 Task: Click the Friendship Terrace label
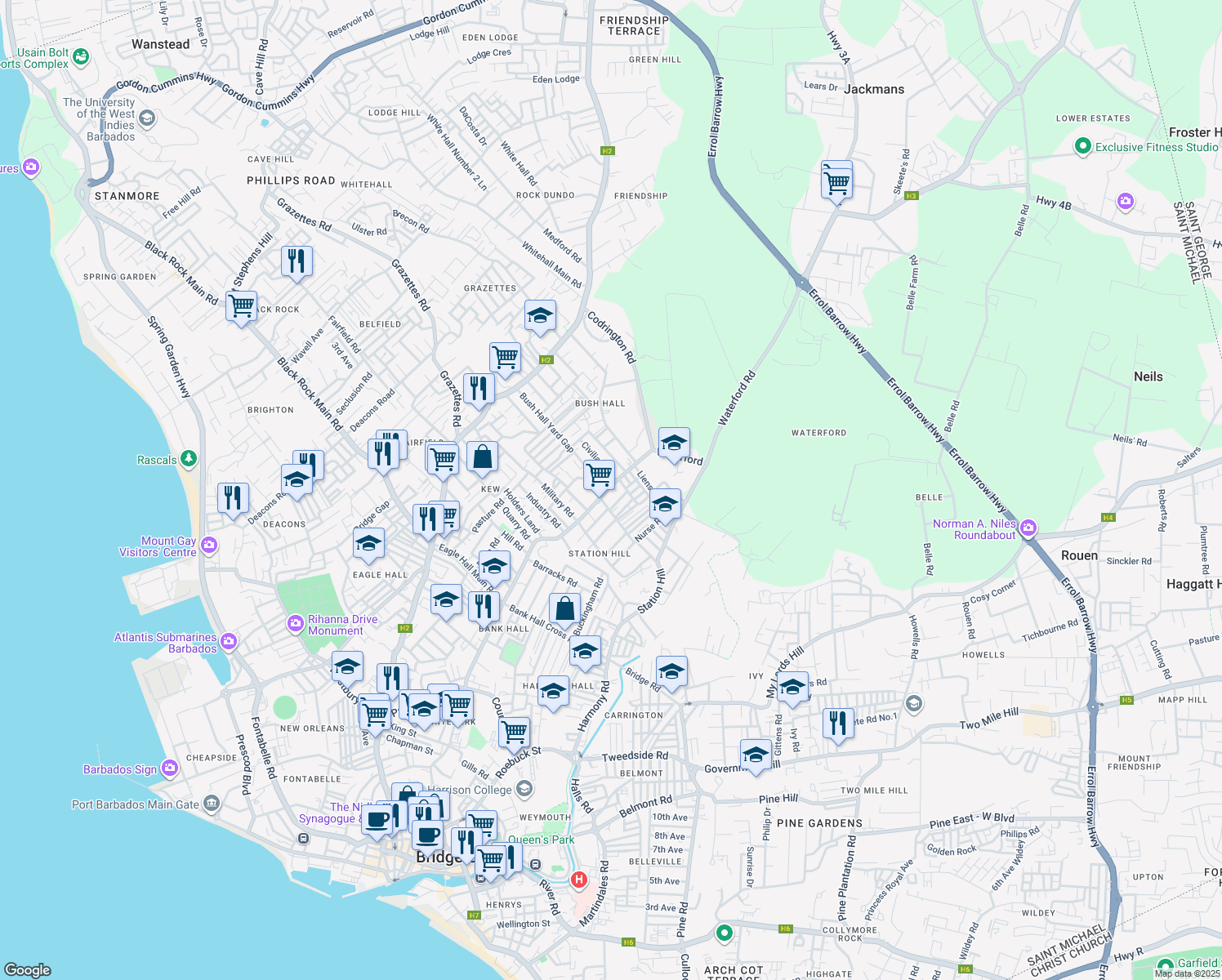coord(634,25)
